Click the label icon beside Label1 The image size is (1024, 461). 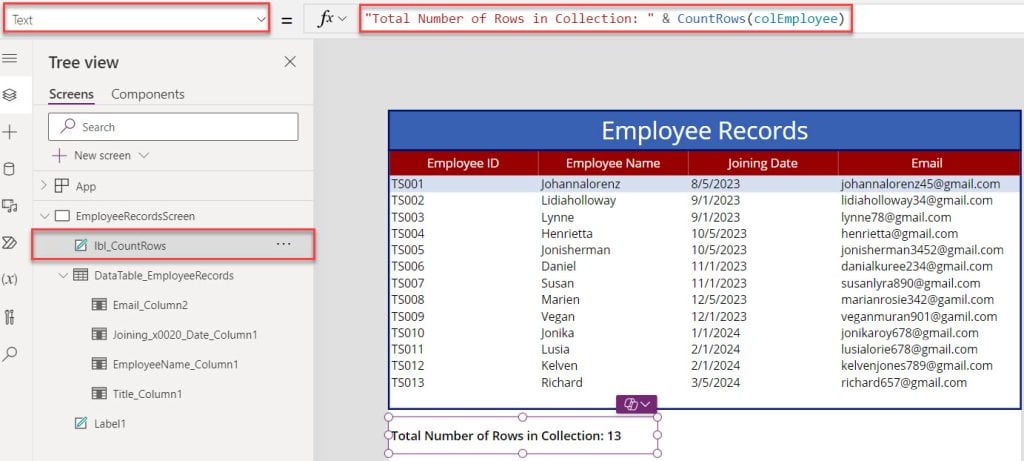tap(81, 423)
